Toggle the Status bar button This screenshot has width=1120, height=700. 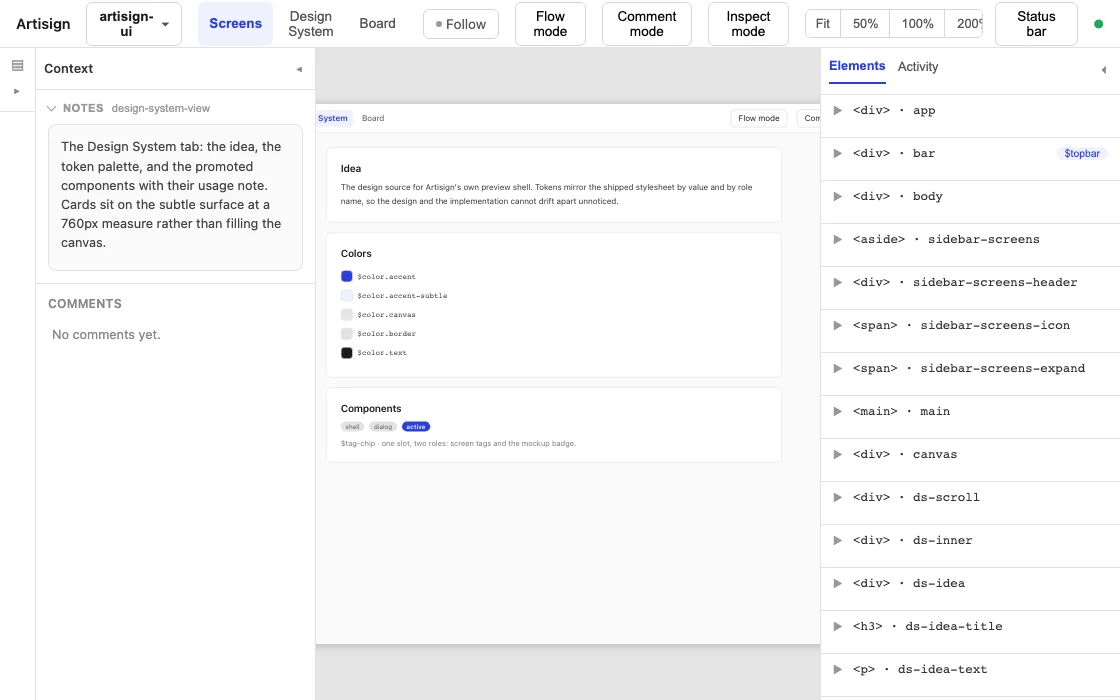coord(1036,24)
